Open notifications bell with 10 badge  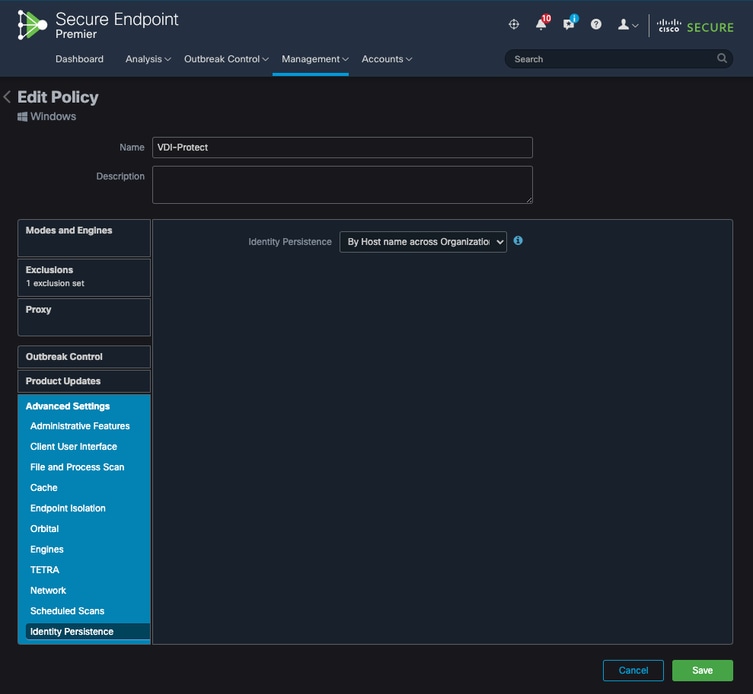[x=542, y=23]
